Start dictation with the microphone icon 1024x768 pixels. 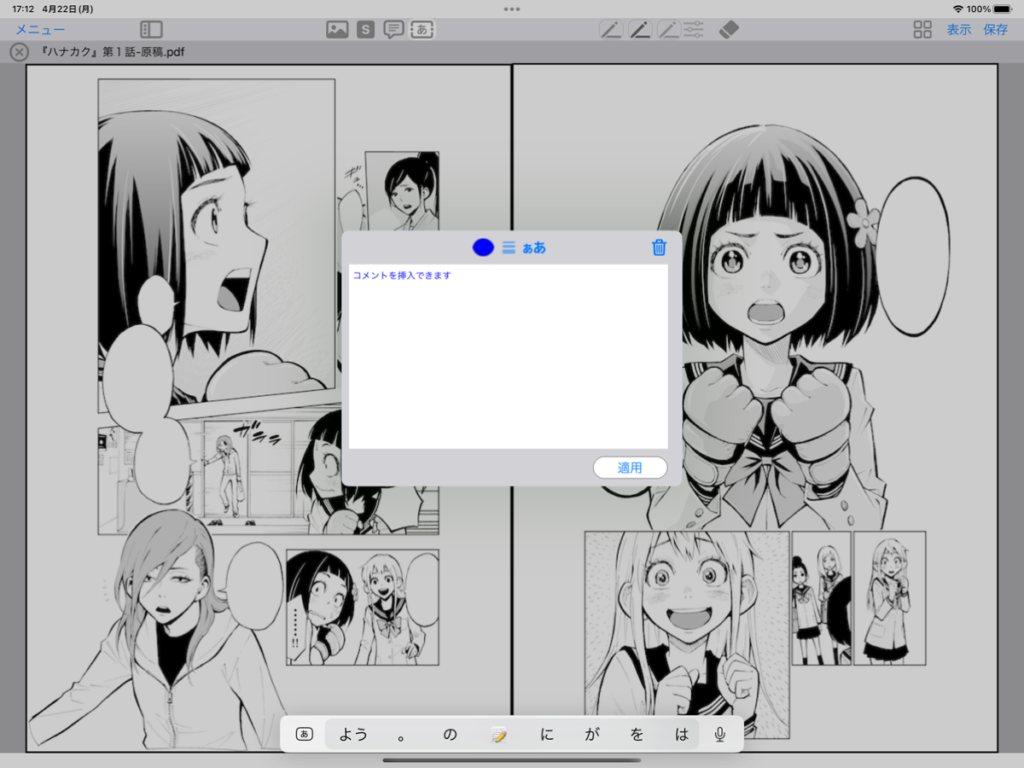tap(720, 734)
